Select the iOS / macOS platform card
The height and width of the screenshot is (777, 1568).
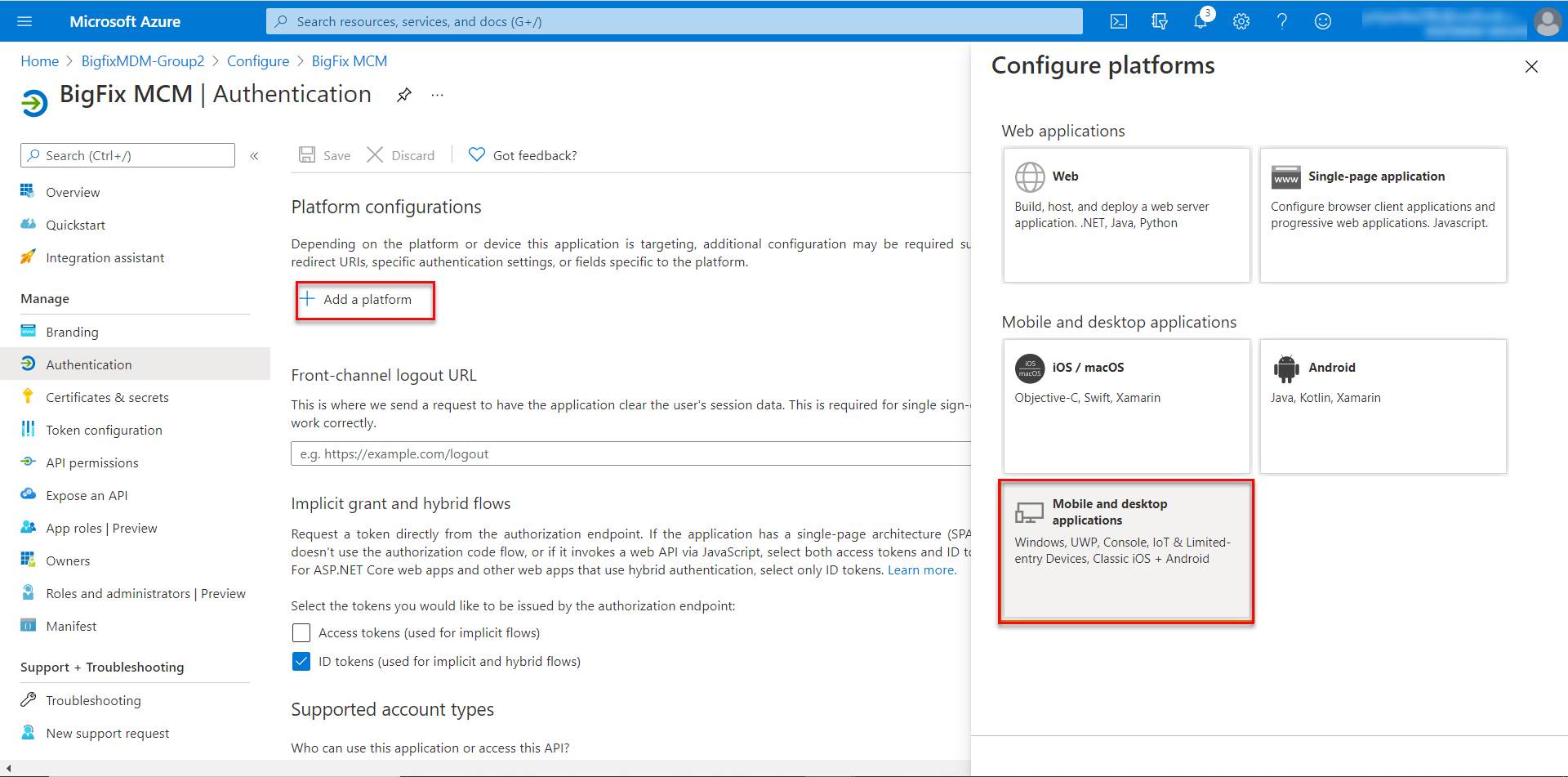[x=1126, y=406]
